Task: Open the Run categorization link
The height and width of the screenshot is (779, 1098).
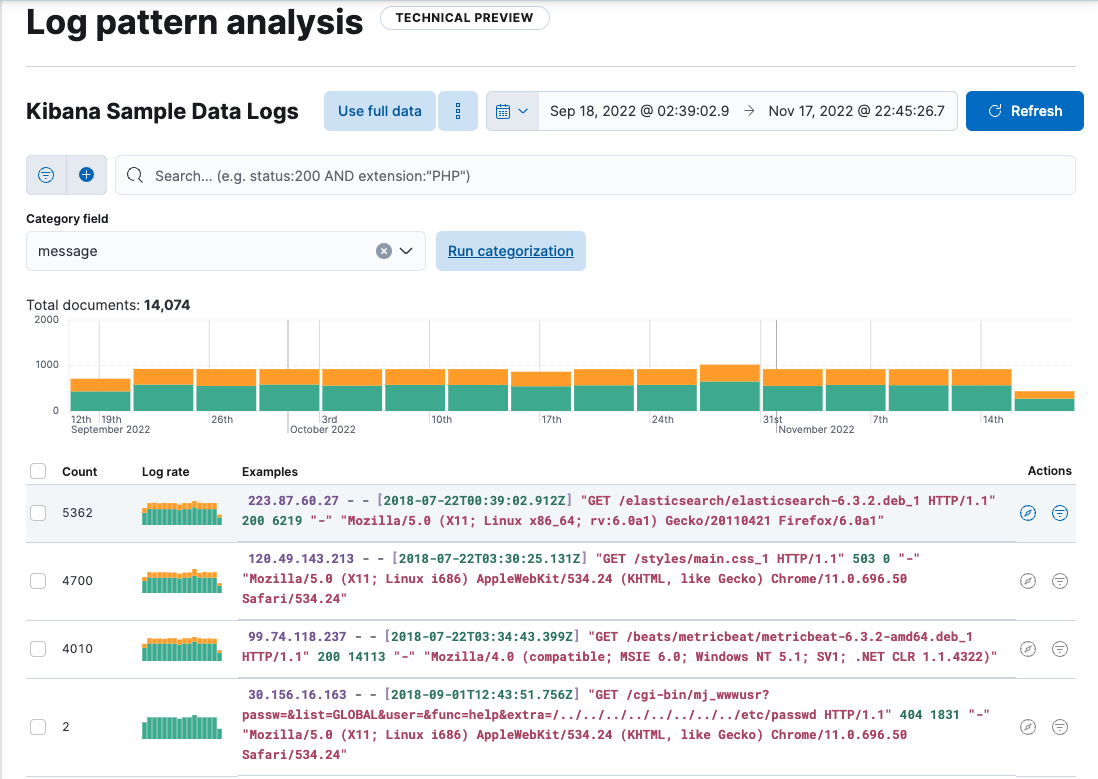Action: [x=510, y=251]
